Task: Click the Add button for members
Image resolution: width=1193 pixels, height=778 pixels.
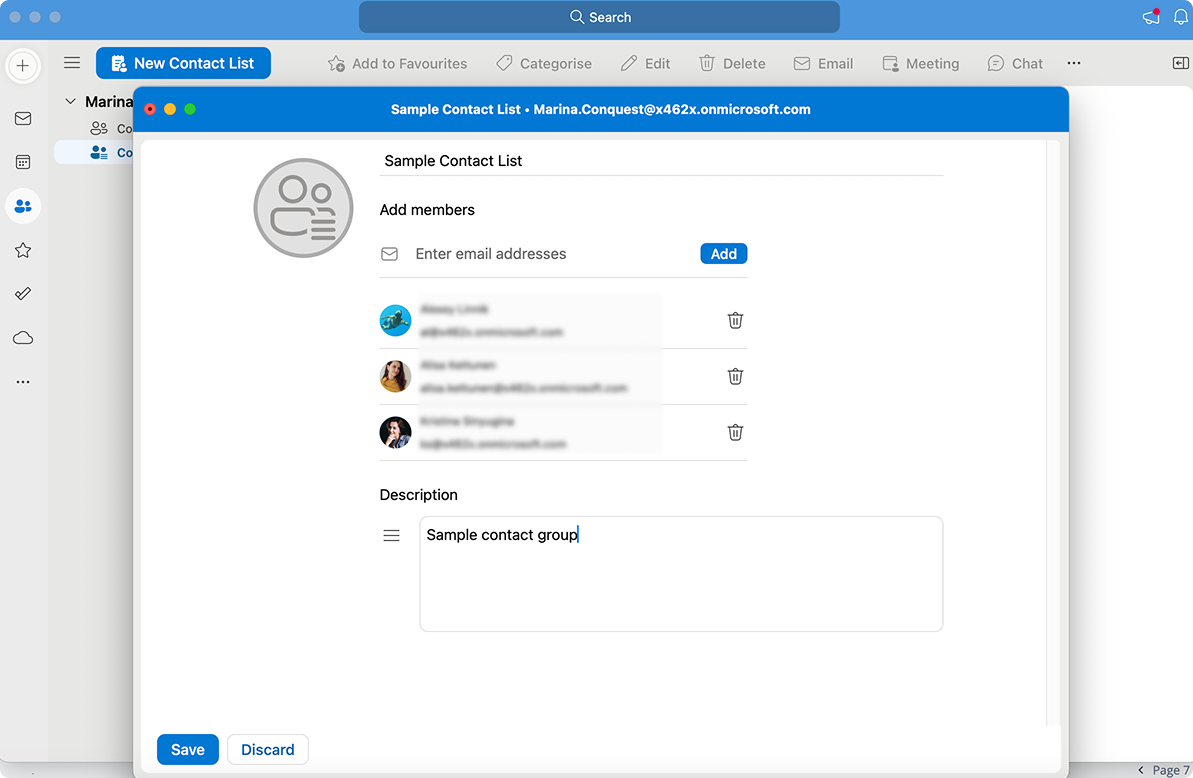Action: click(723, 253)
